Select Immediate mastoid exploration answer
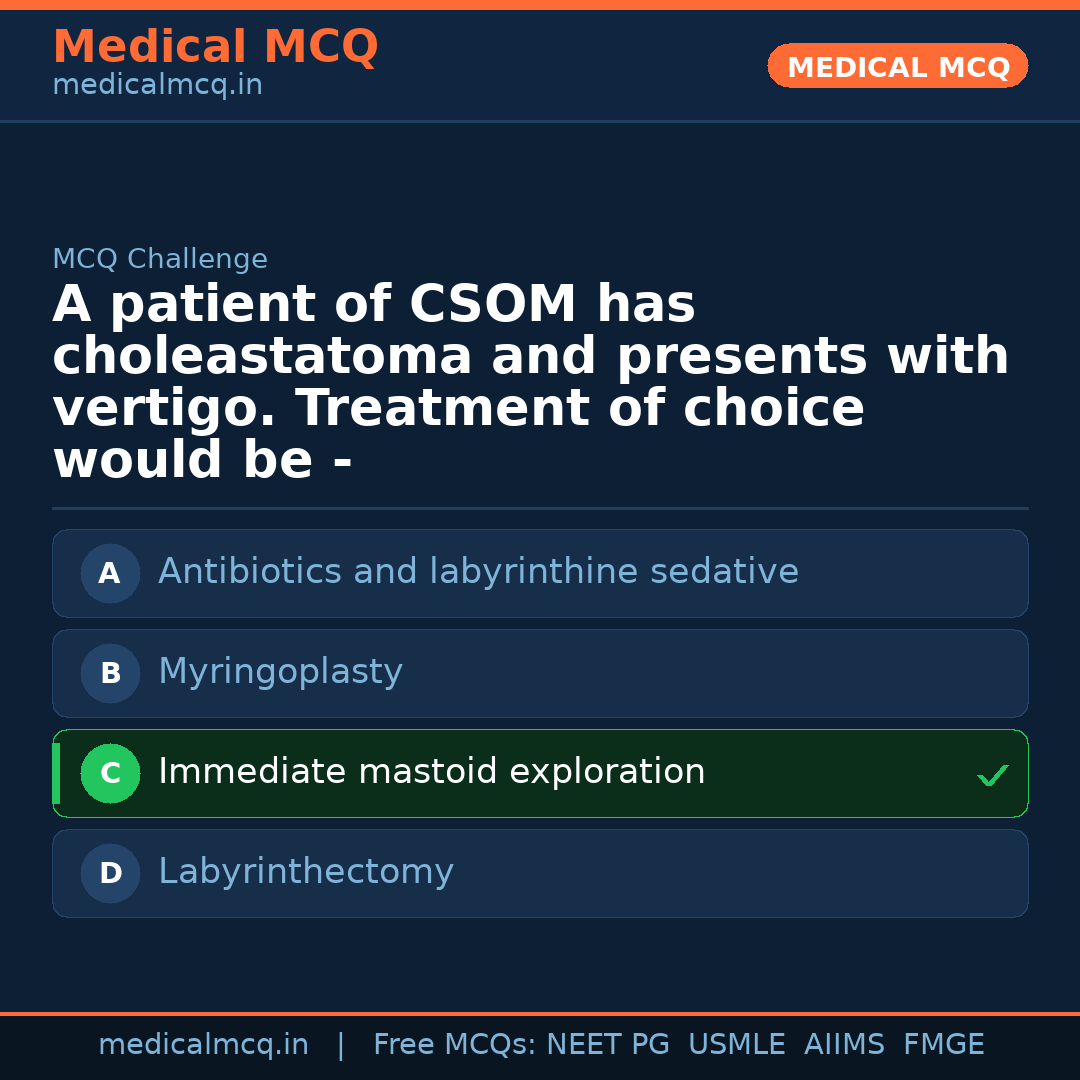This screenshot has height=1080, width=1080. [x=431, y=772]
